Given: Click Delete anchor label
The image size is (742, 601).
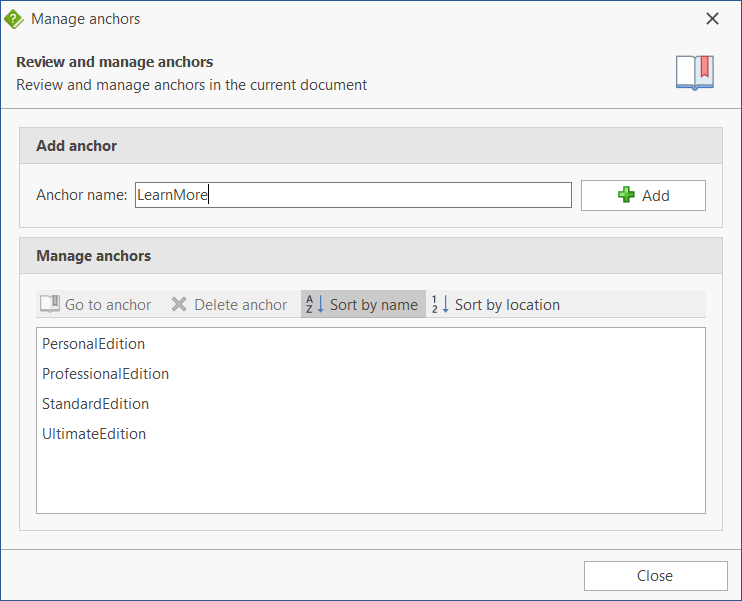Looking at the screenshot, I should (240, 305).
